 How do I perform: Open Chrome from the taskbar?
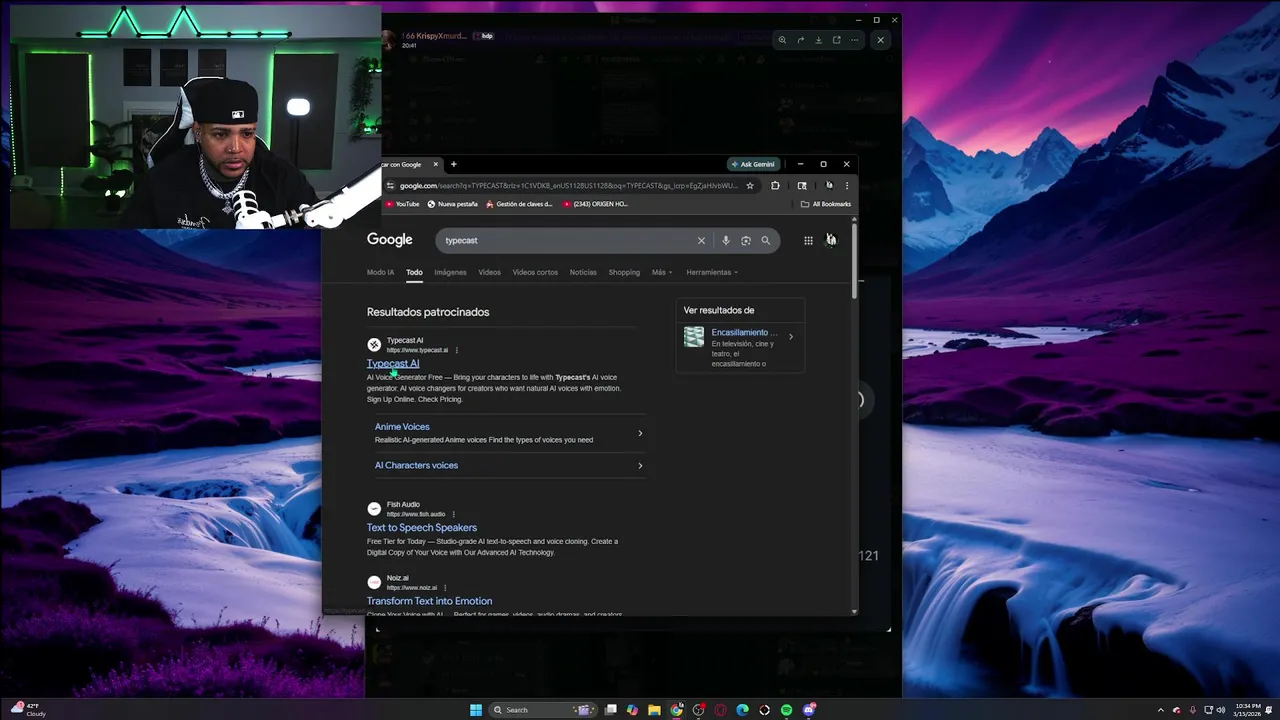coord(677,710)
